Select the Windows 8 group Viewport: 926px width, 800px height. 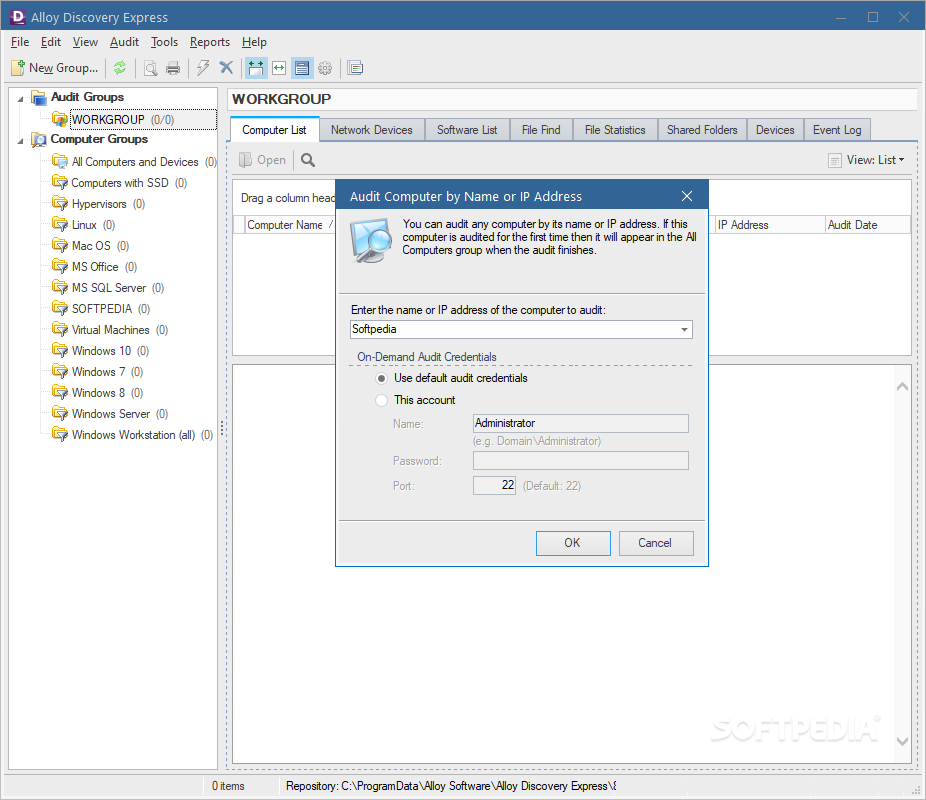[98, 393]
